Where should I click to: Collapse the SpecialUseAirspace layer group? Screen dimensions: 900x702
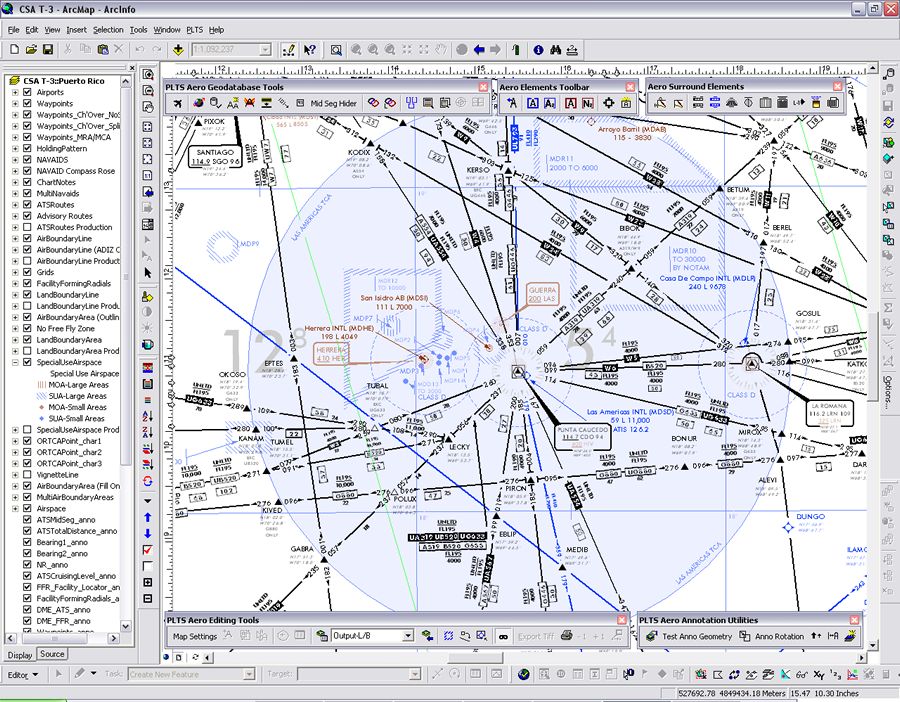point(15,362)
